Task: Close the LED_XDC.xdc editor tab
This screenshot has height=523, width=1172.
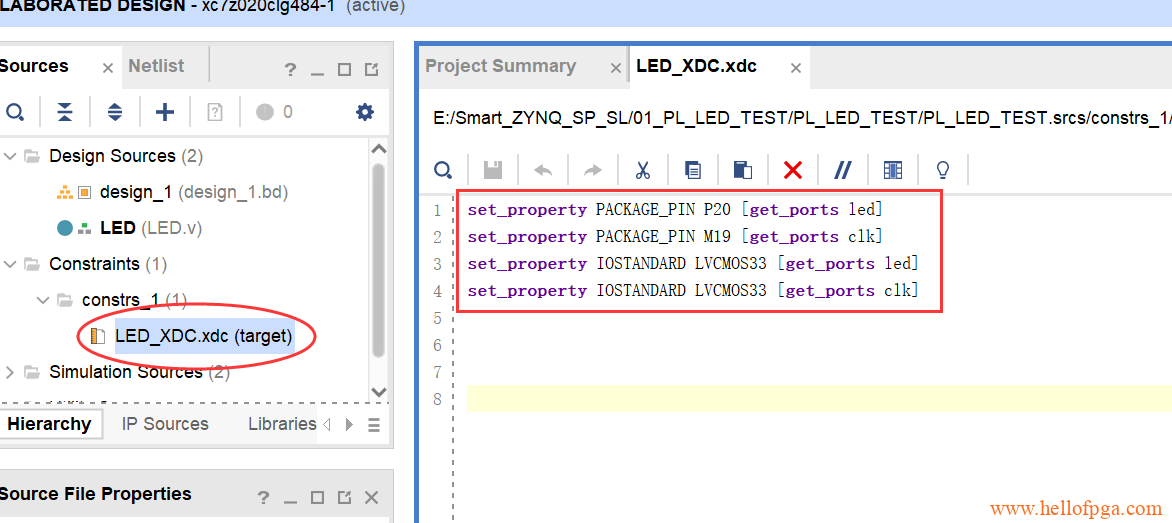Action: (x=796, y=68)
